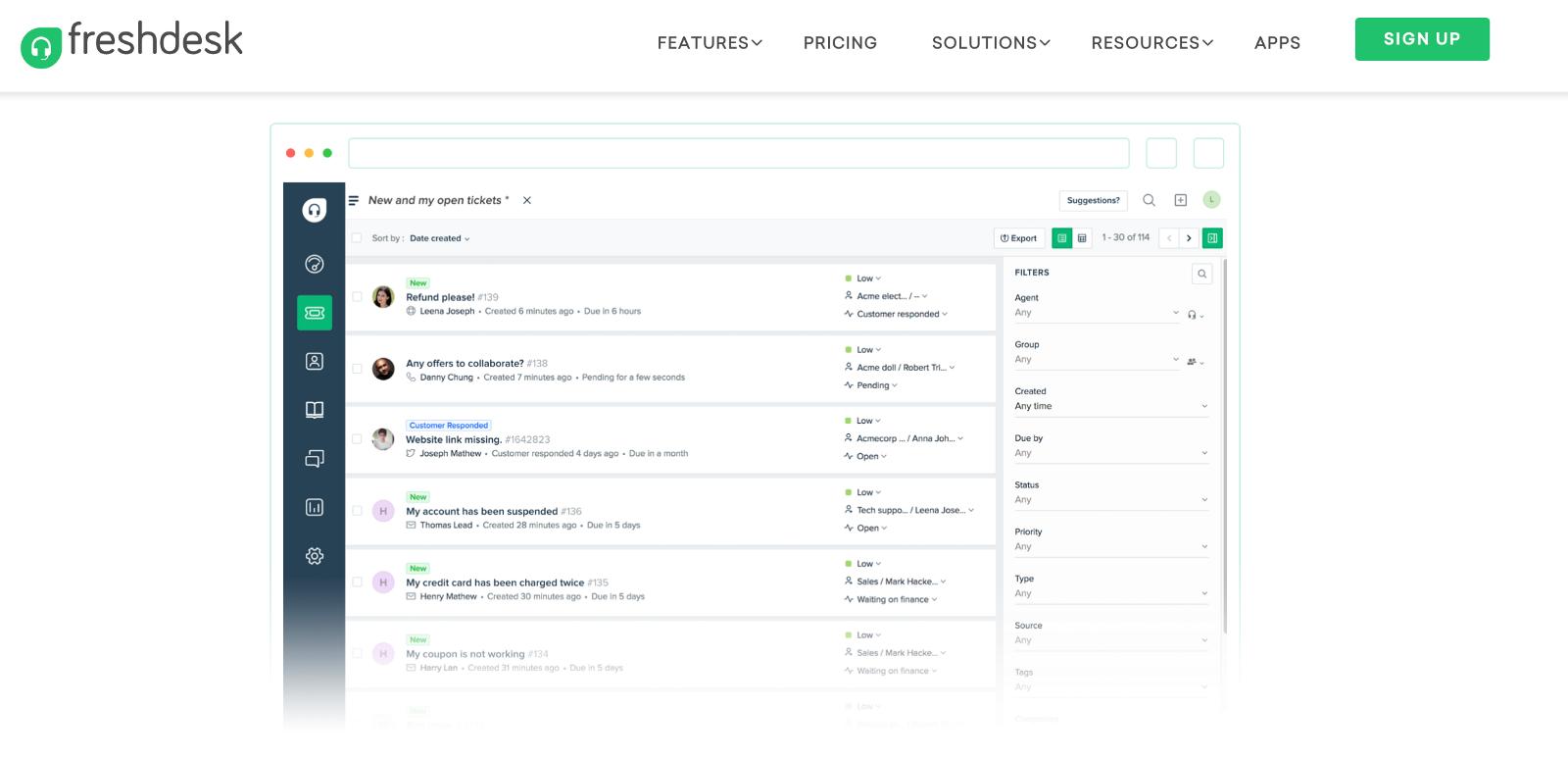Open the SOLUTIONS menu
The width and height of the screenshot is (1568, 759).
[x=991, y=43]
